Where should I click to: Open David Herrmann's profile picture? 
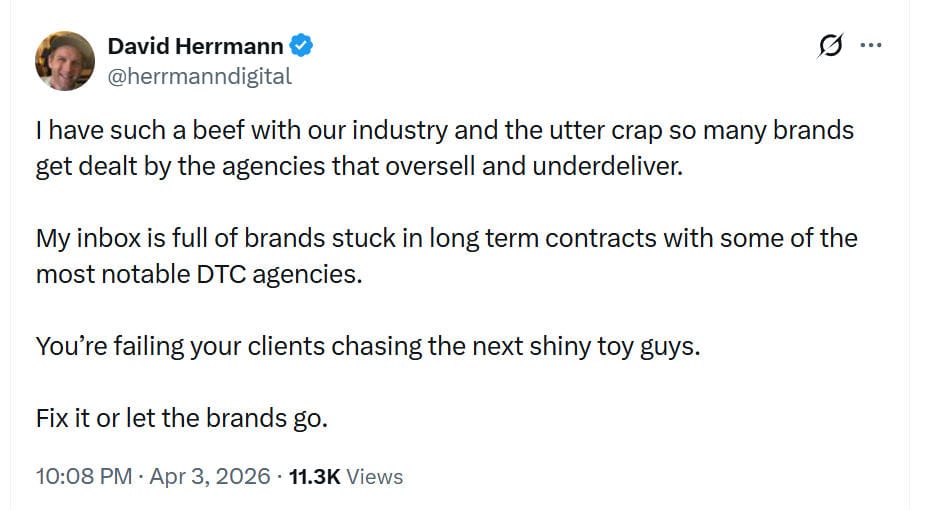[65, 61]
